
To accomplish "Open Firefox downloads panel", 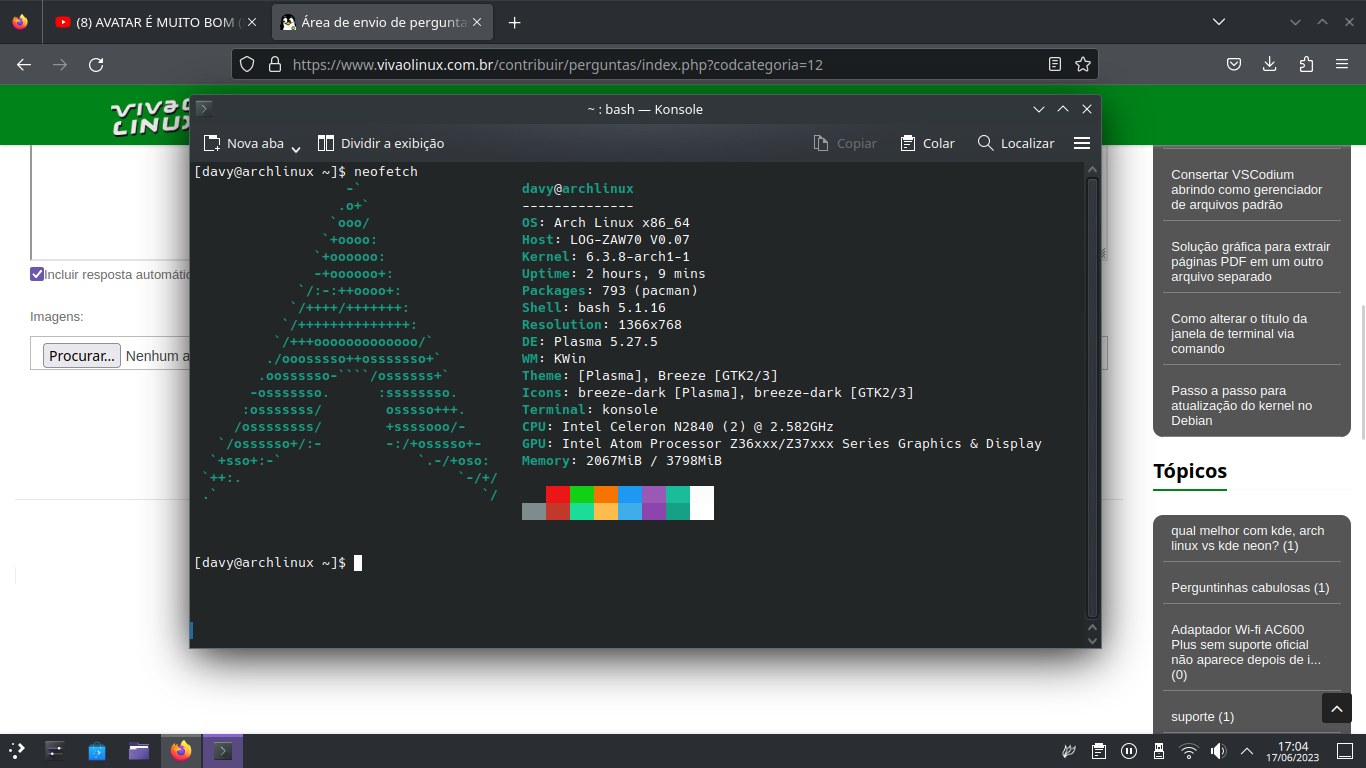I will click(x=1270, y=64).
